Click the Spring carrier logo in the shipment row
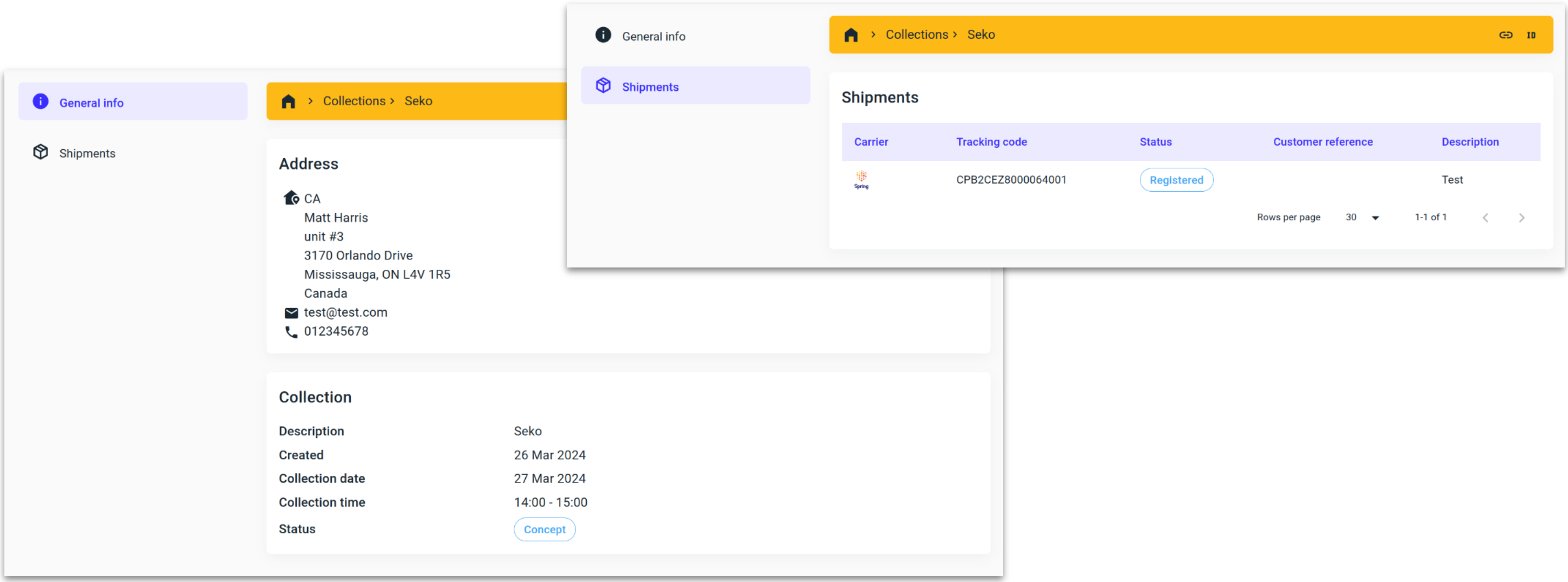 tap(861, 179)
